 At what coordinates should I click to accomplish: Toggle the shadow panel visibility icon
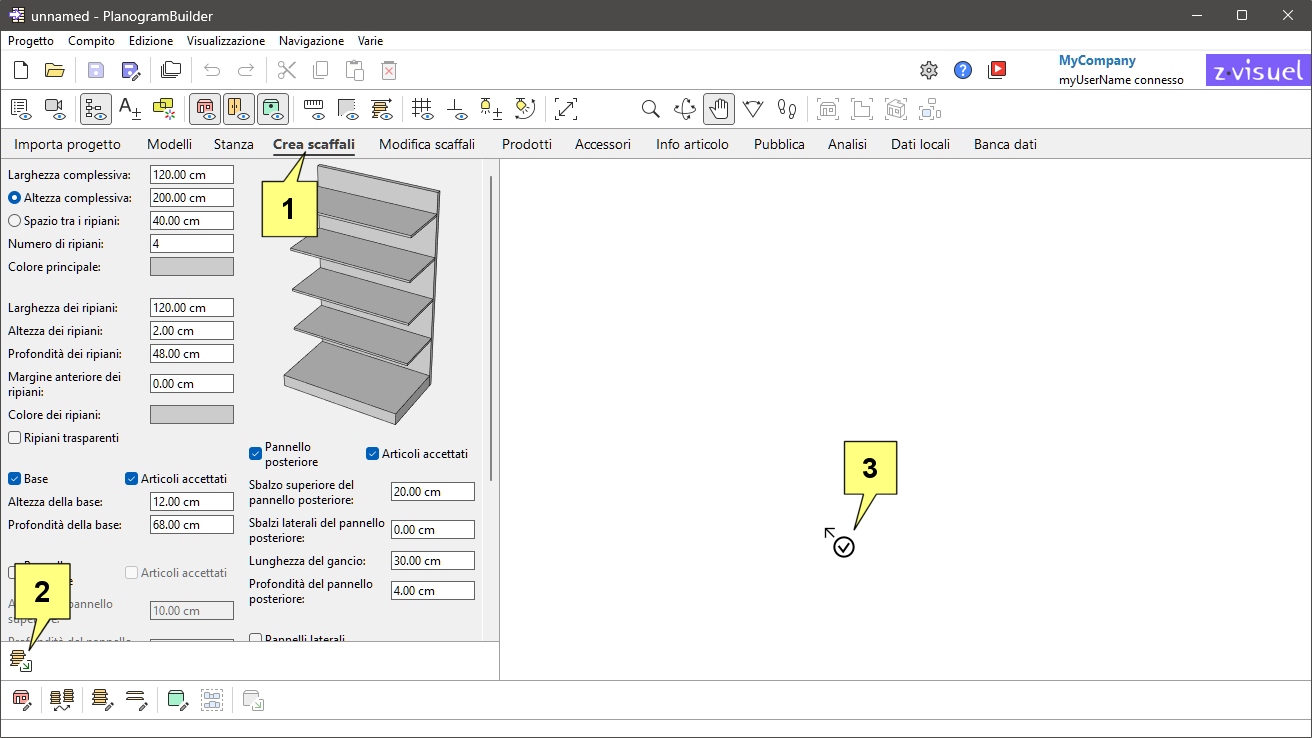[x=348, y=109]
